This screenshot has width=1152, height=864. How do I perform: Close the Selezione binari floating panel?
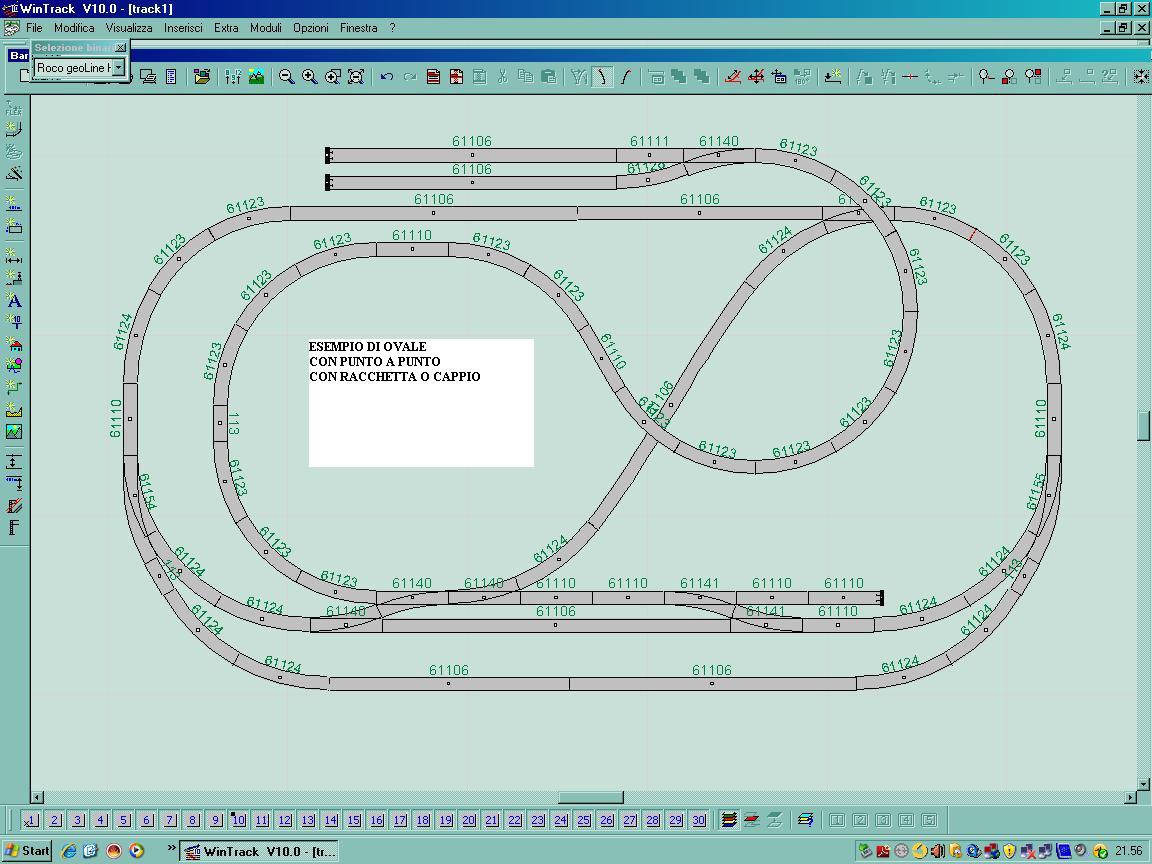tap(120, 47)
